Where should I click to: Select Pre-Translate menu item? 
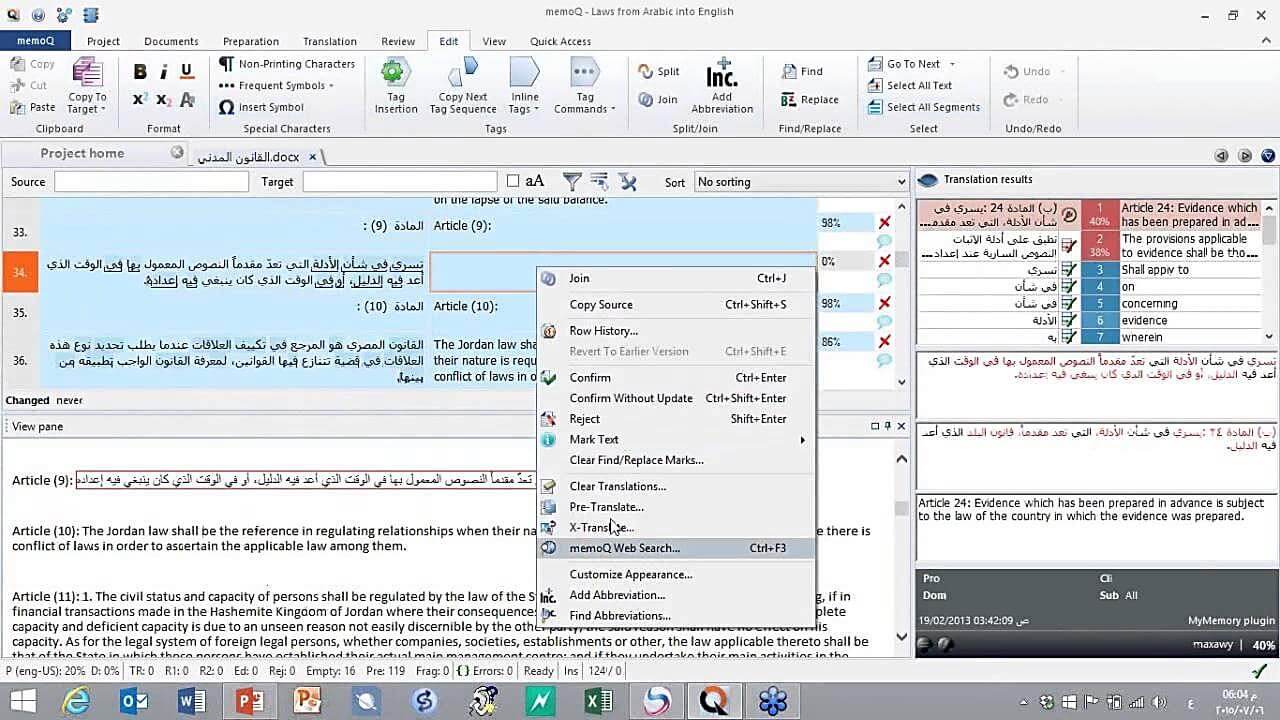pos(676,507)
